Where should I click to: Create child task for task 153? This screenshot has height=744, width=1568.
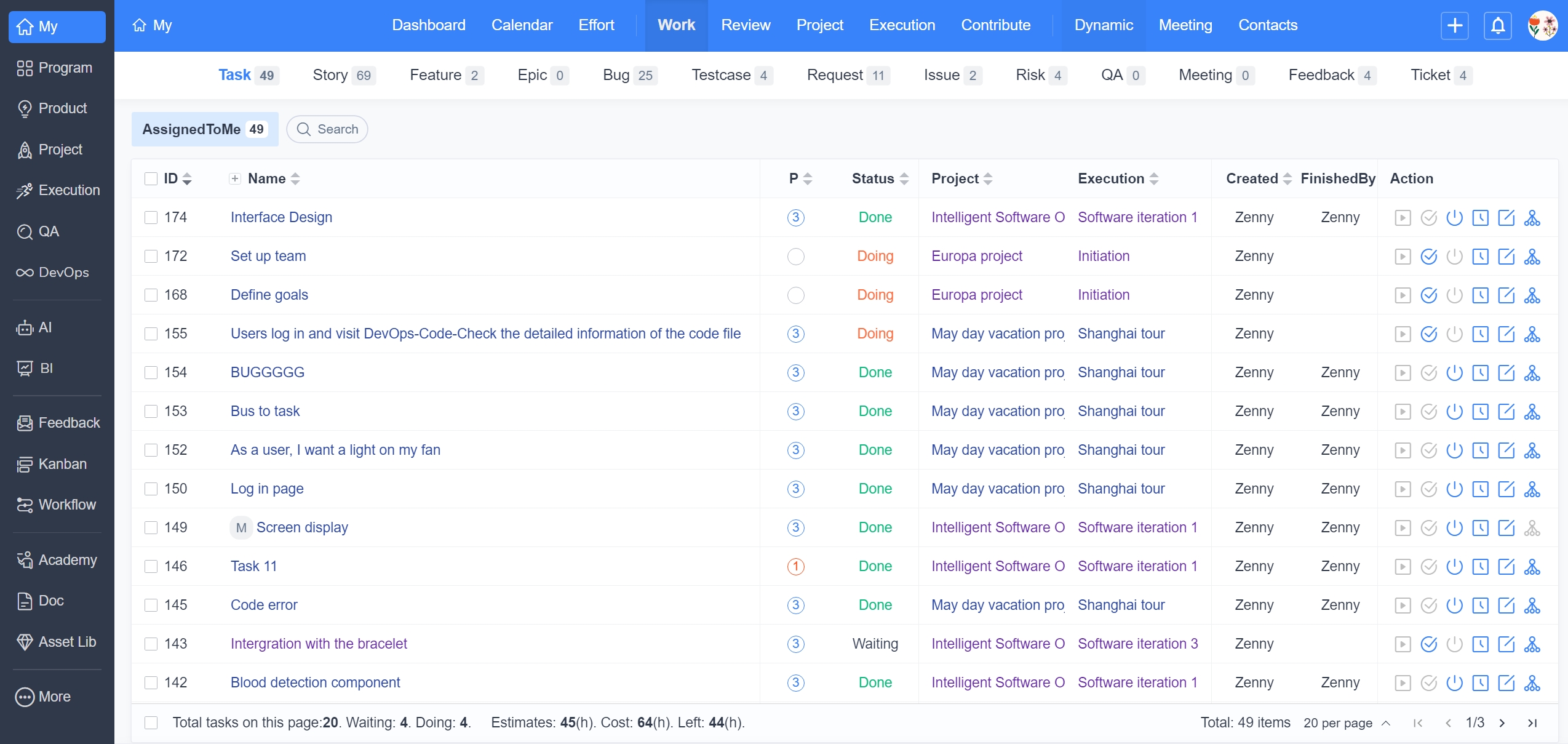[1532, 412]
